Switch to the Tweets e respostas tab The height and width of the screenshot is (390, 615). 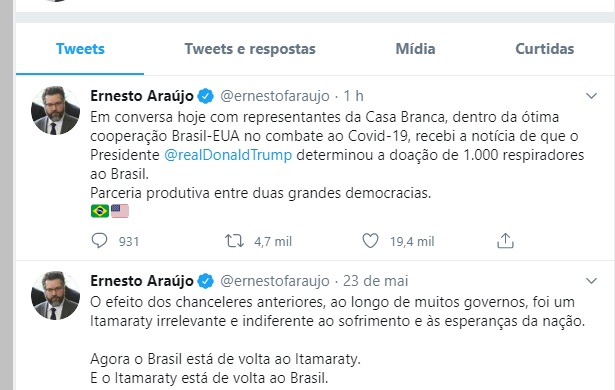coord(250,49)
